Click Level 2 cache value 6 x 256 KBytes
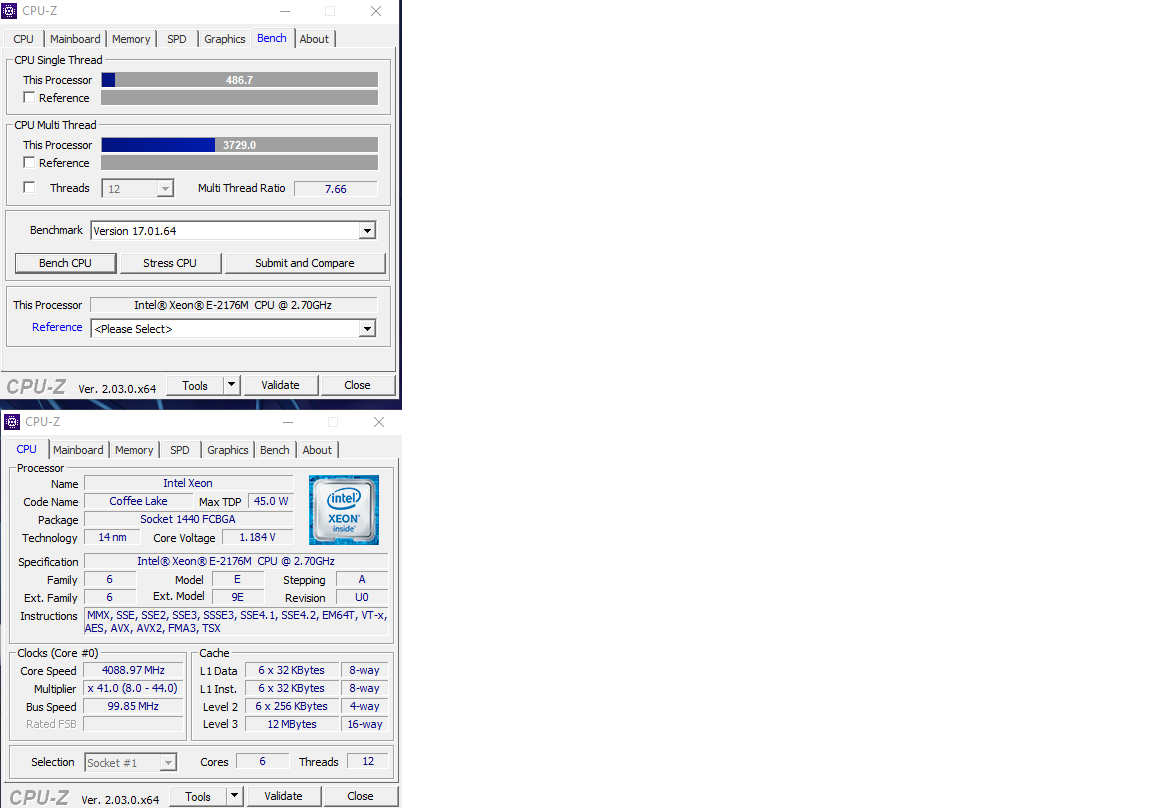The height and width of the screenshot is (808, 1152). [x=292, y=706]
